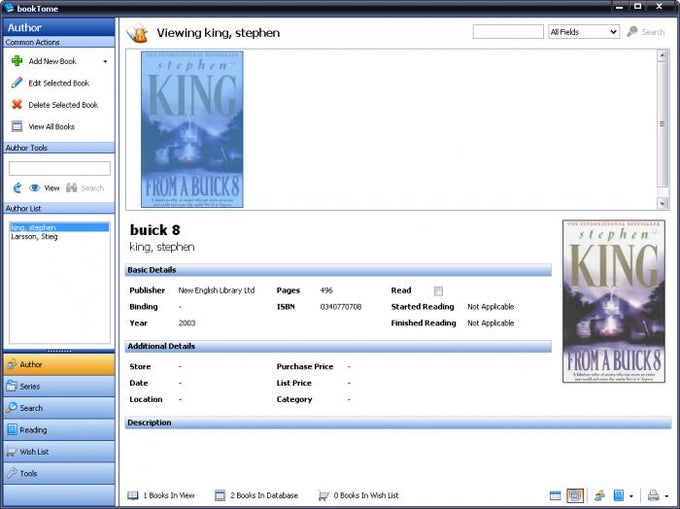Click the printer icon
This screenshot has height=509, width=680.
click(654, 495)
